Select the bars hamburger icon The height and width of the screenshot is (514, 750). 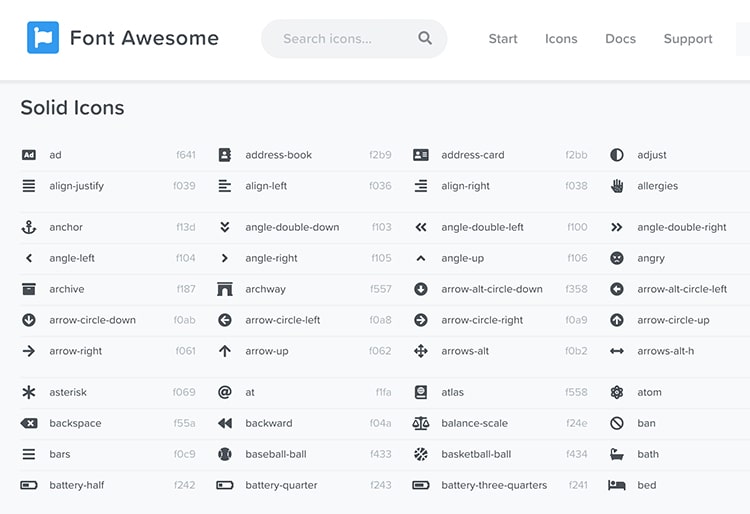(29, 454)
